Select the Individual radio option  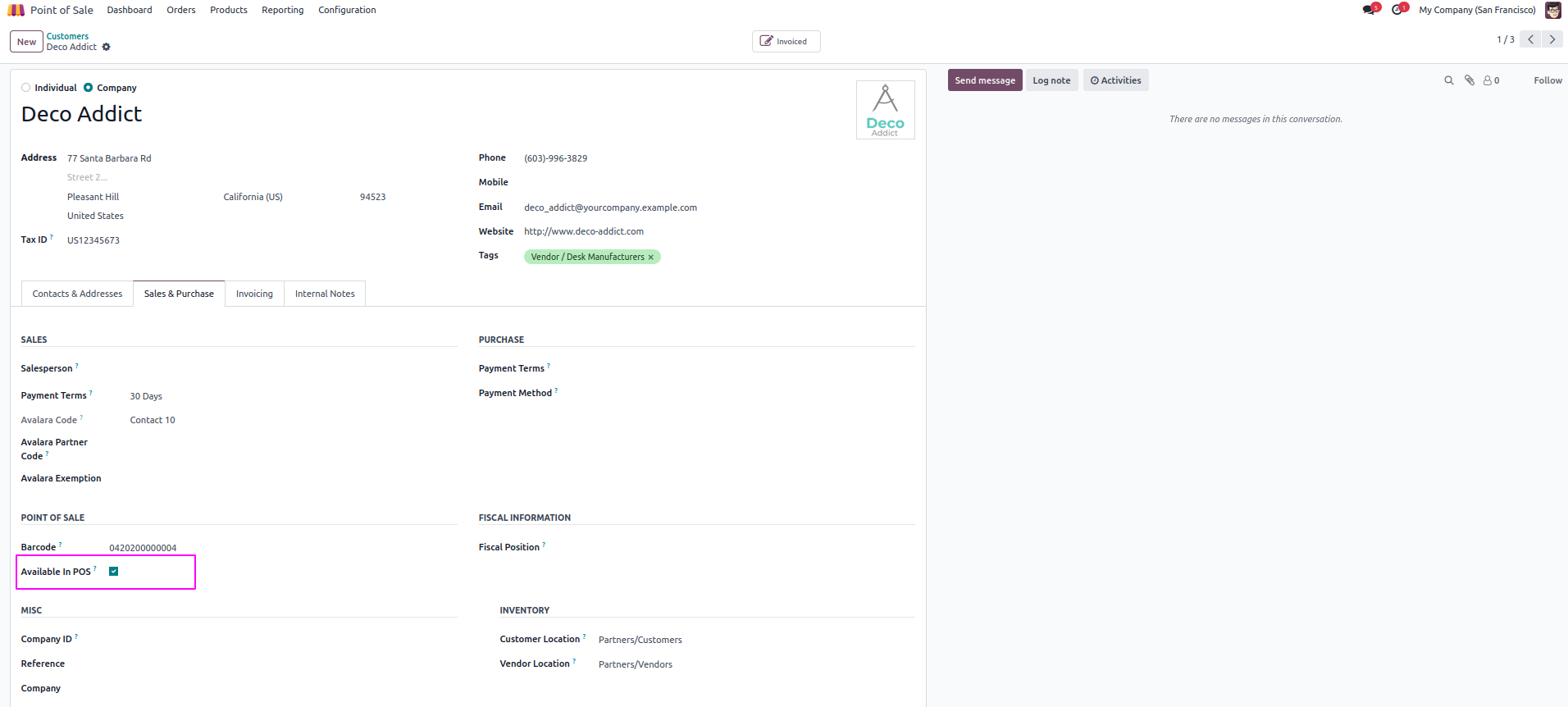(26, 88)
